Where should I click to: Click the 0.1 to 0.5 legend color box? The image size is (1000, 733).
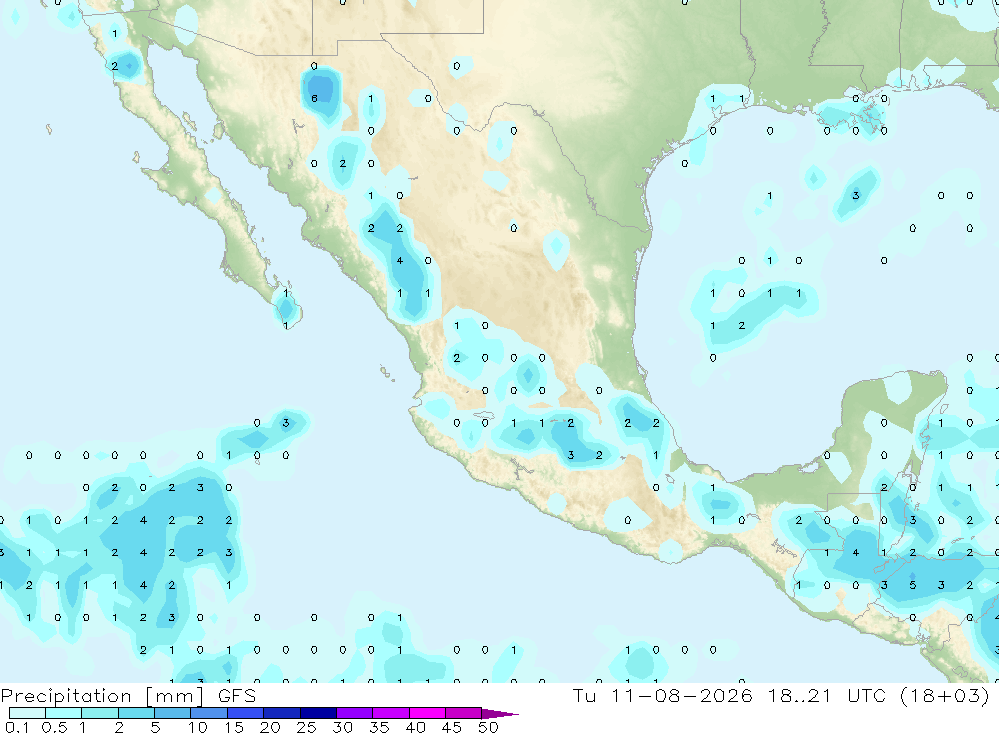click(27, 713)
